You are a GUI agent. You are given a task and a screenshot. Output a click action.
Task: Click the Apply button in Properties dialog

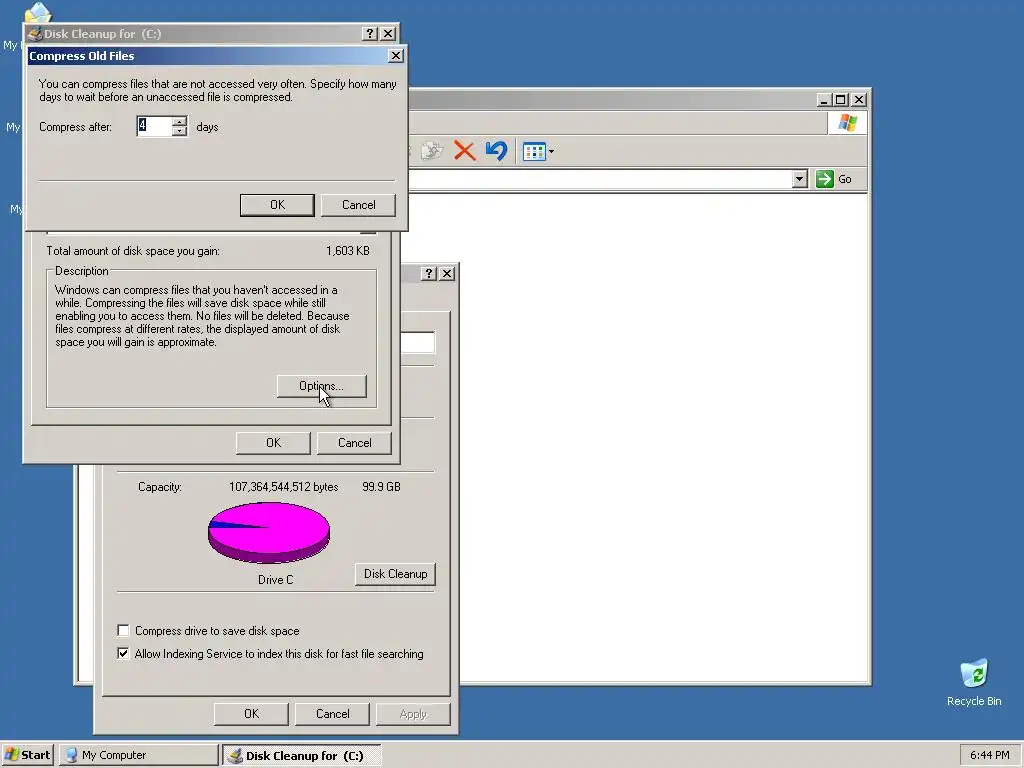[413, 714]
